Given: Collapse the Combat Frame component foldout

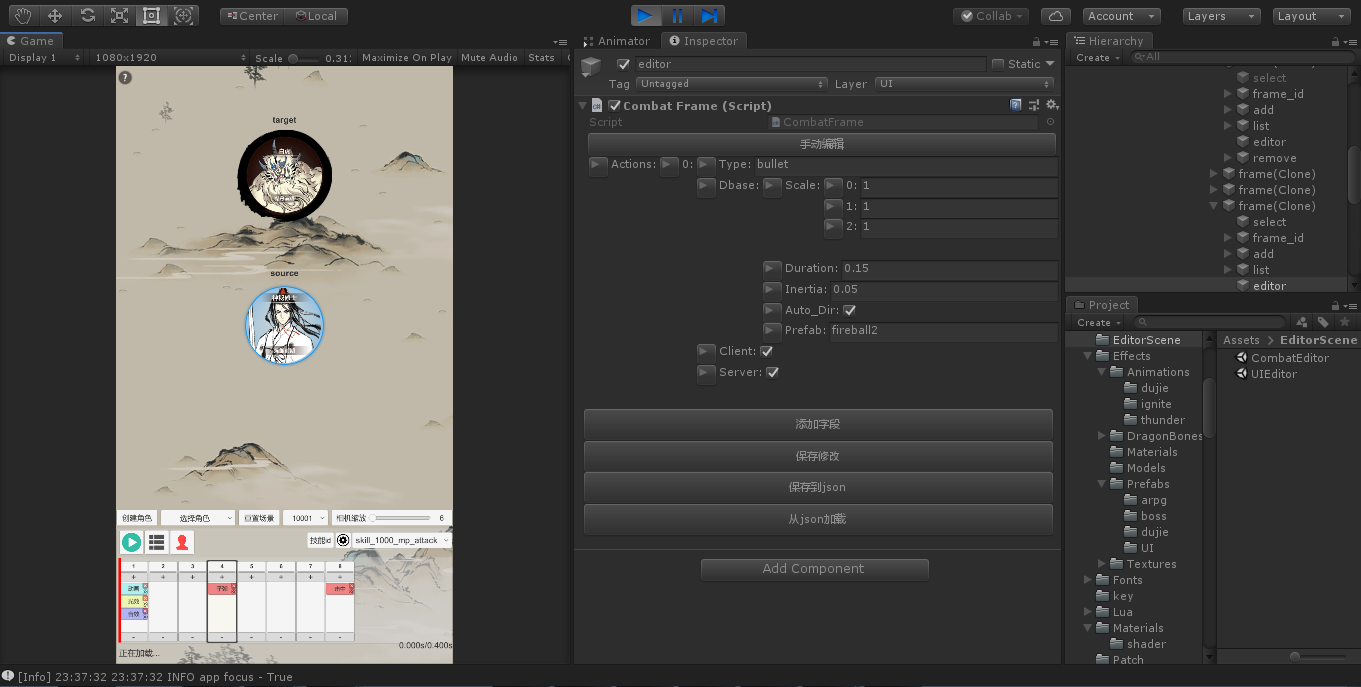Looking at the screenshot, I should point(582,105).
